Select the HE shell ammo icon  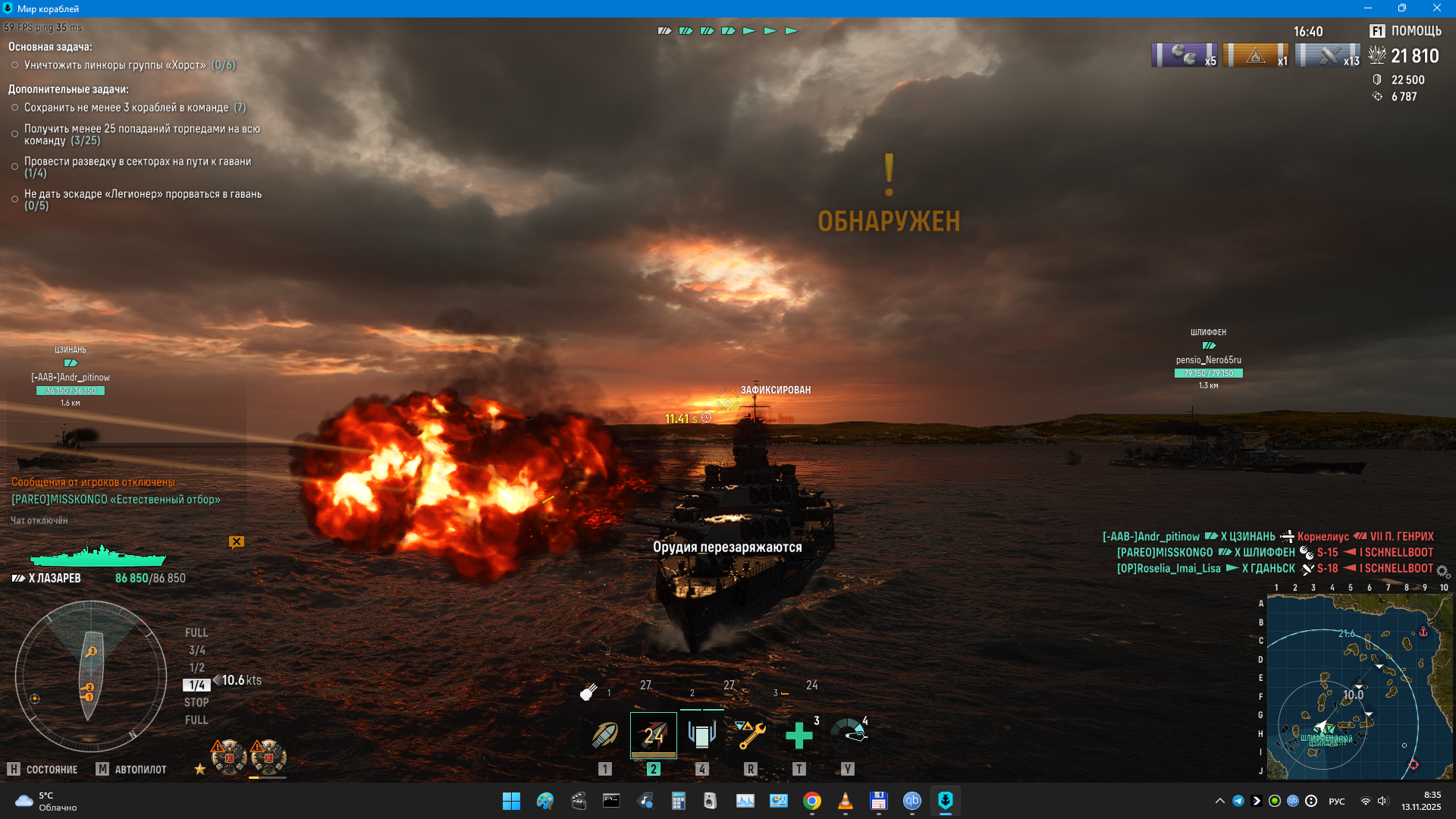[x=604, y=735]
